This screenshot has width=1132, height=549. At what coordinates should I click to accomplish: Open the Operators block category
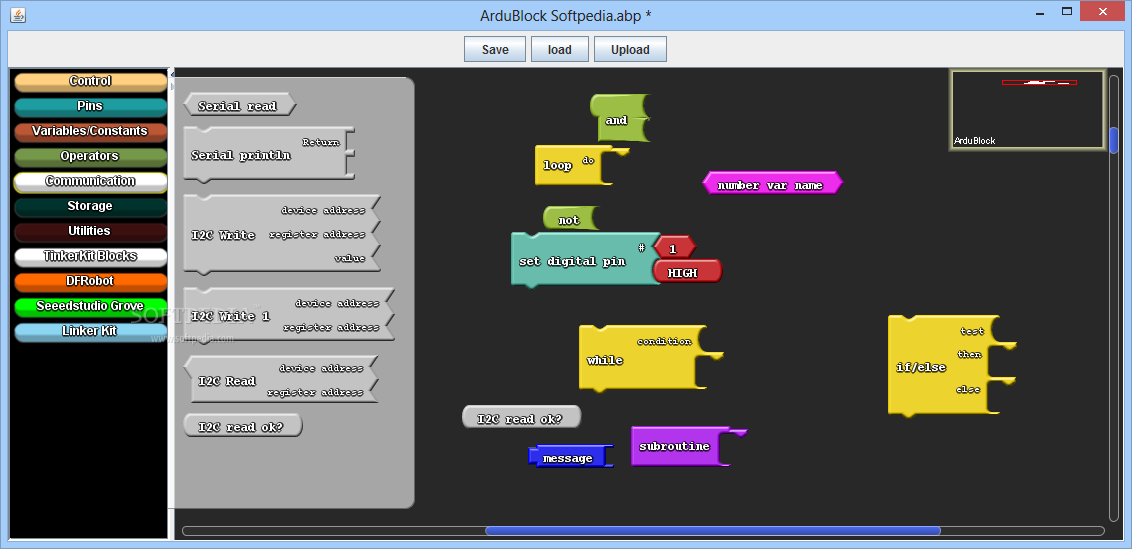click(90, 157)
